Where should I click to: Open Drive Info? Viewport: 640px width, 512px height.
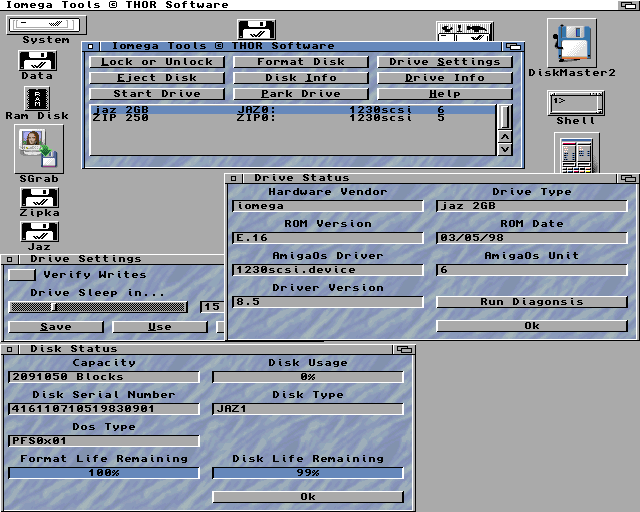(x=445, y=78)
